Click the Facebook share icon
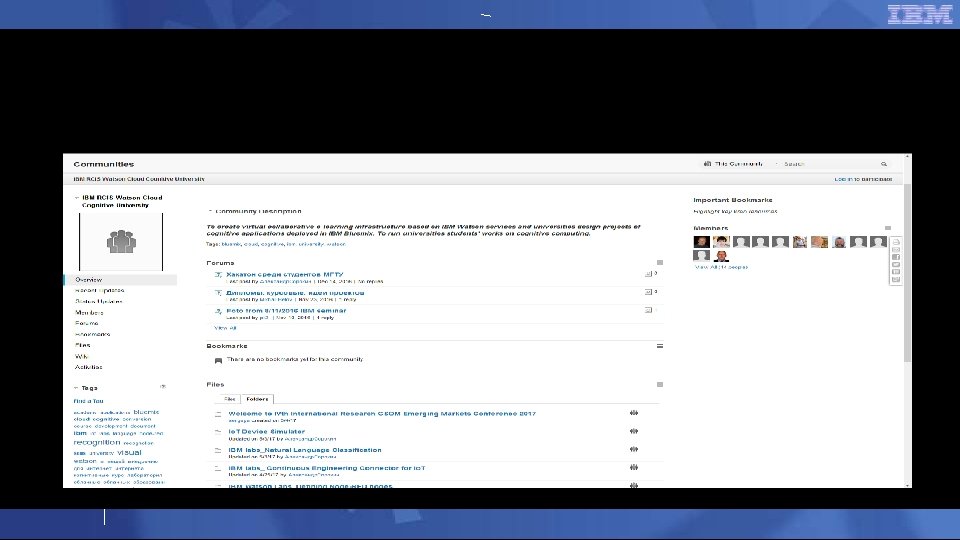 coord(896,257)
